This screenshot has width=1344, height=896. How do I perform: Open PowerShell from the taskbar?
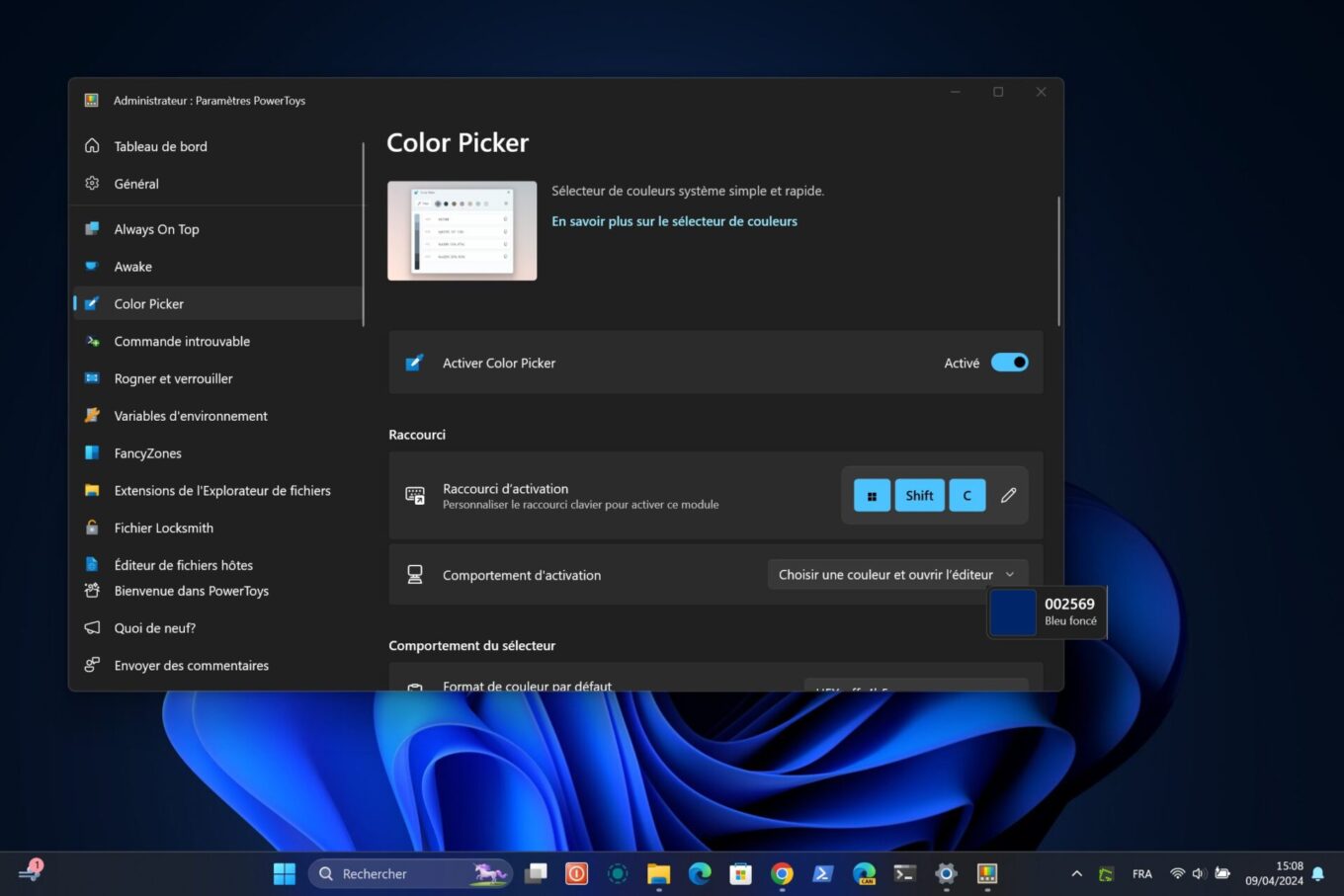coord(822,873)
